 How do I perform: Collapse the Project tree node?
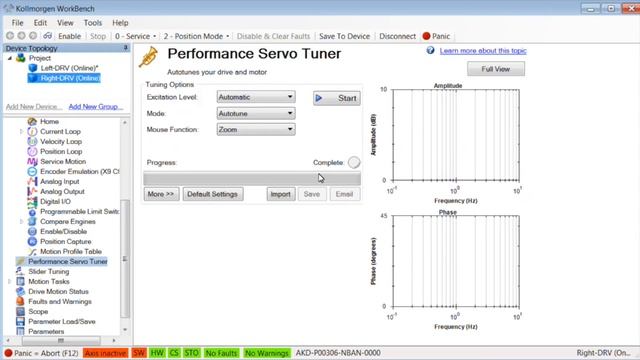tap(10, 58)
